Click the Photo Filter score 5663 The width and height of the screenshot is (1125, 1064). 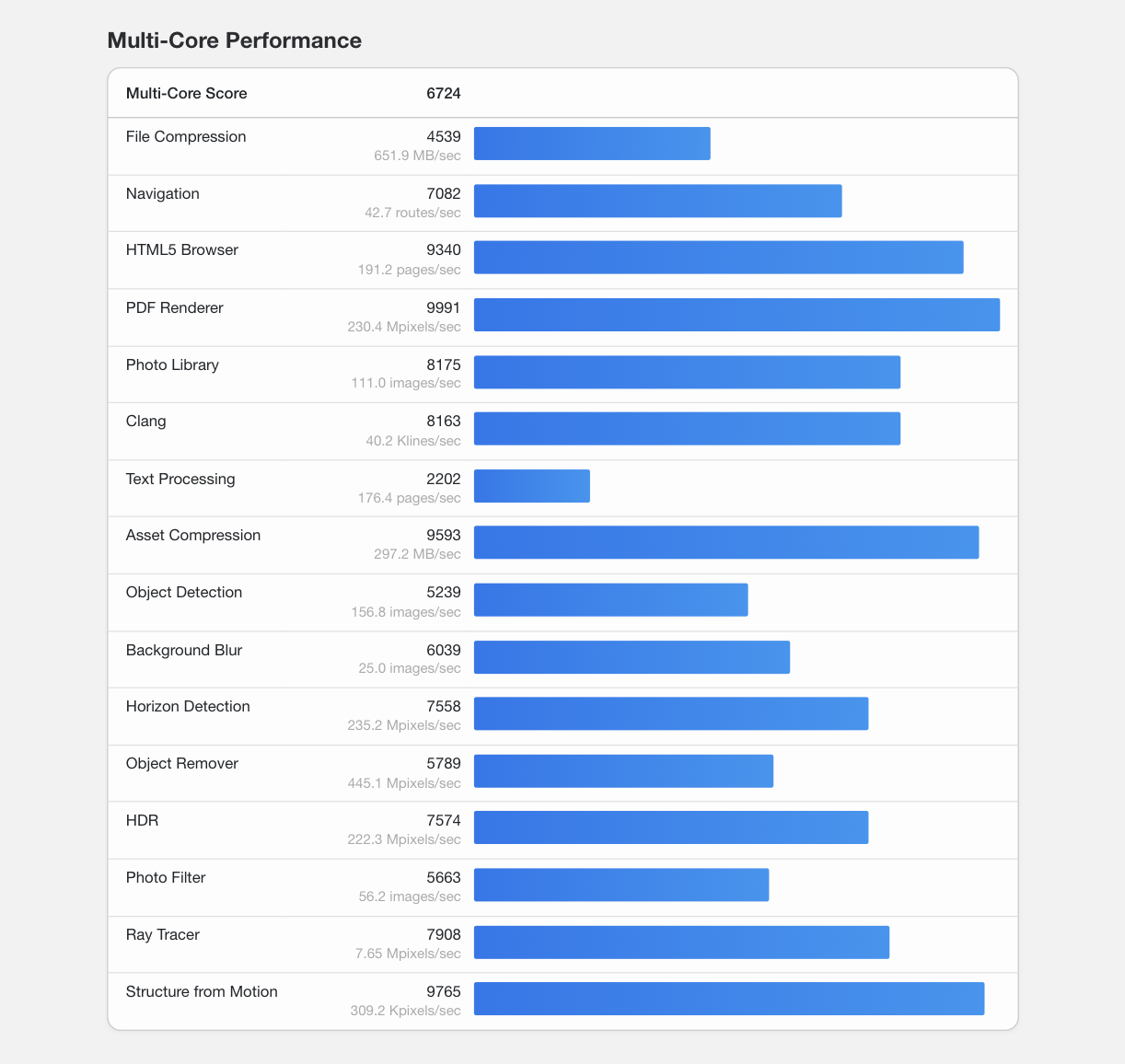(x=443, y=877)
